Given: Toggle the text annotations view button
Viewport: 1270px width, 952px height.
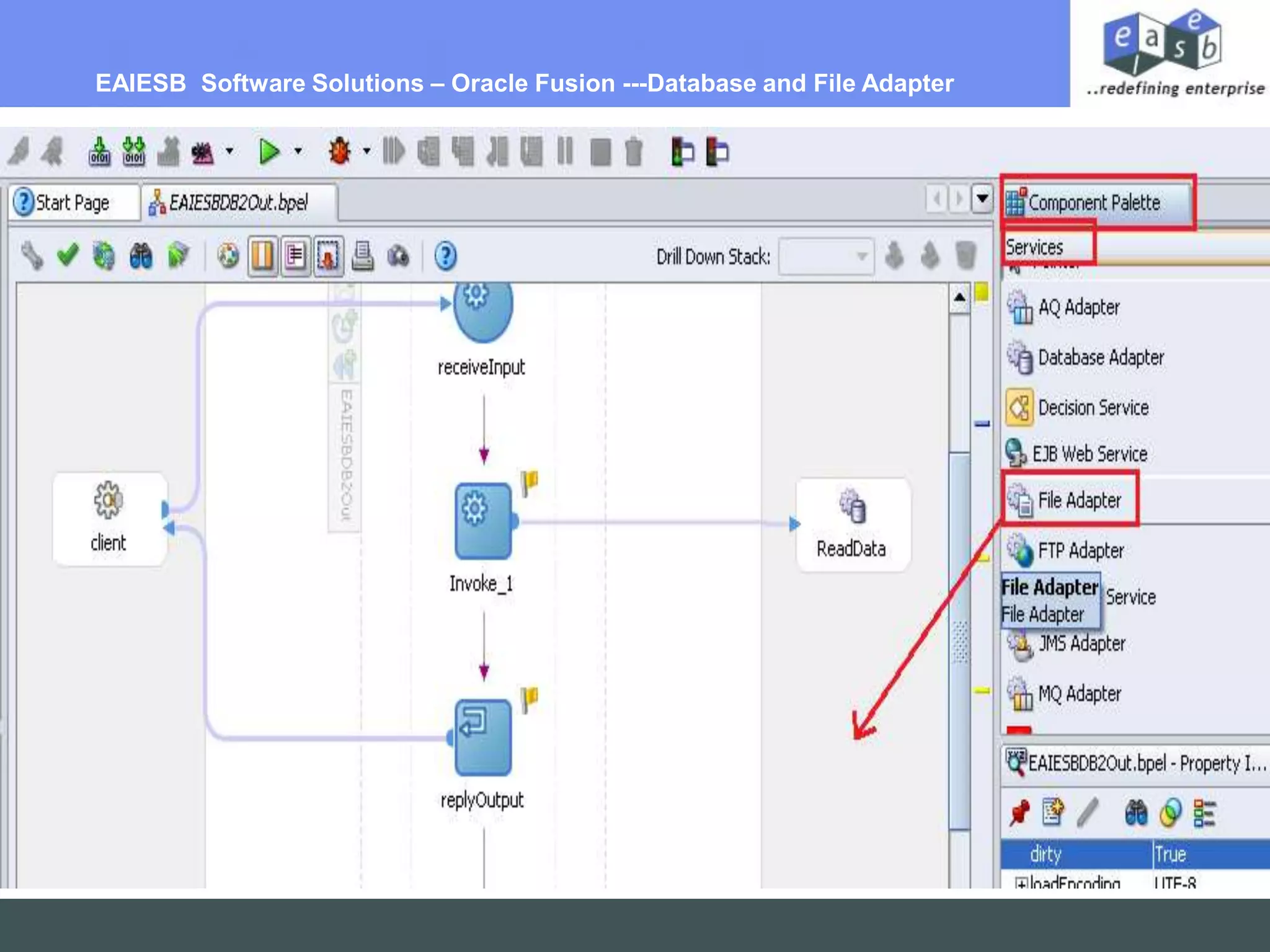Looking at the screenshot, I should (x=295, y=255).
